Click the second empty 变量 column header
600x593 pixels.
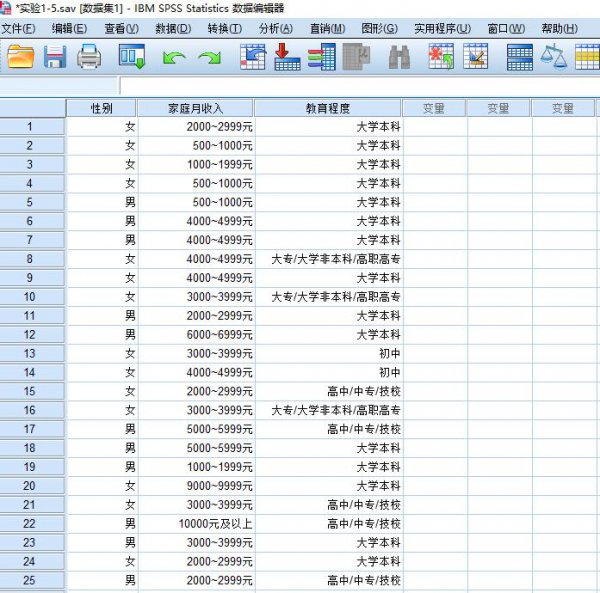(498, 108)
